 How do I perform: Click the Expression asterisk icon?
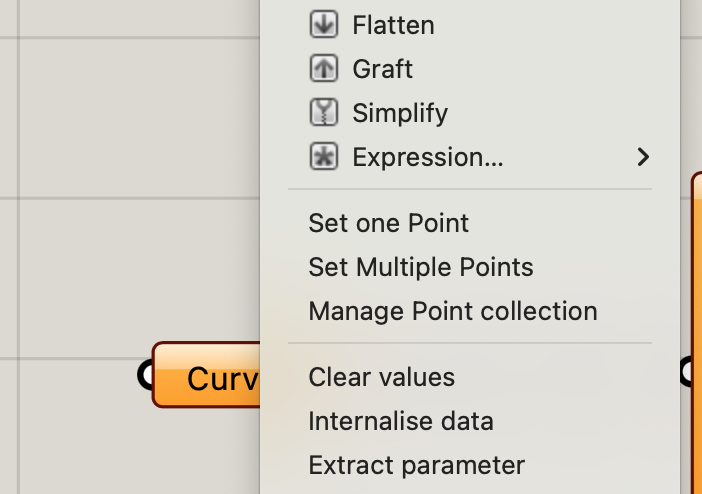pos(324,157)
